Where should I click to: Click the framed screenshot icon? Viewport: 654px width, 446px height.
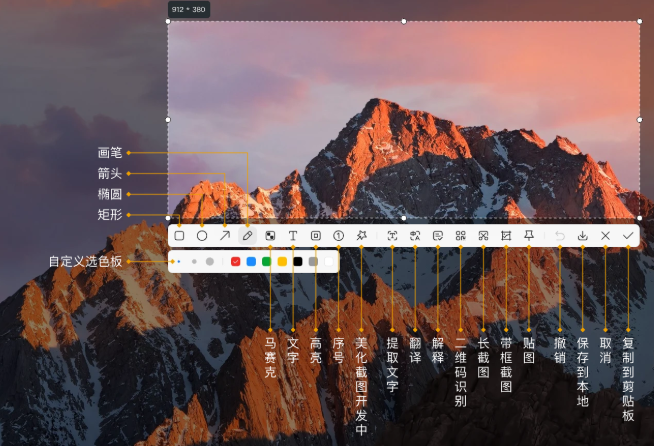tap(506, 236)
